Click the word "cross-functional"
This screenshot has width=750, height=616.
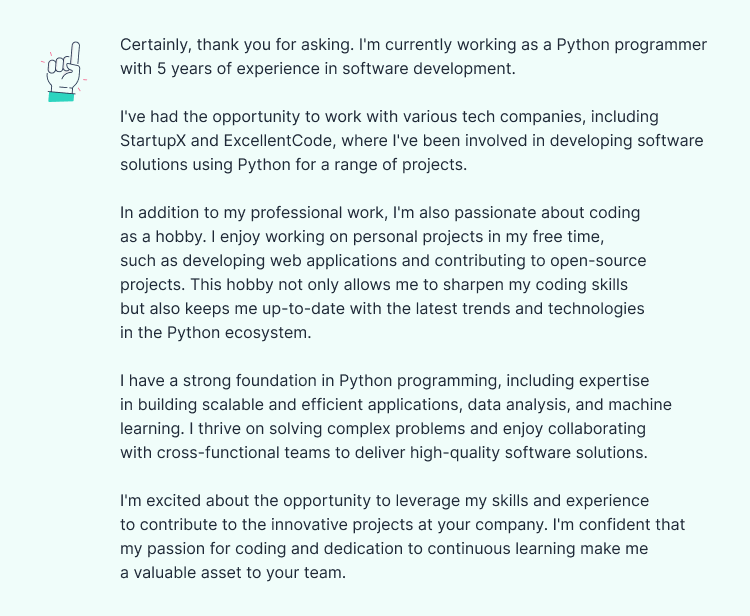click(x=217, y=452)
